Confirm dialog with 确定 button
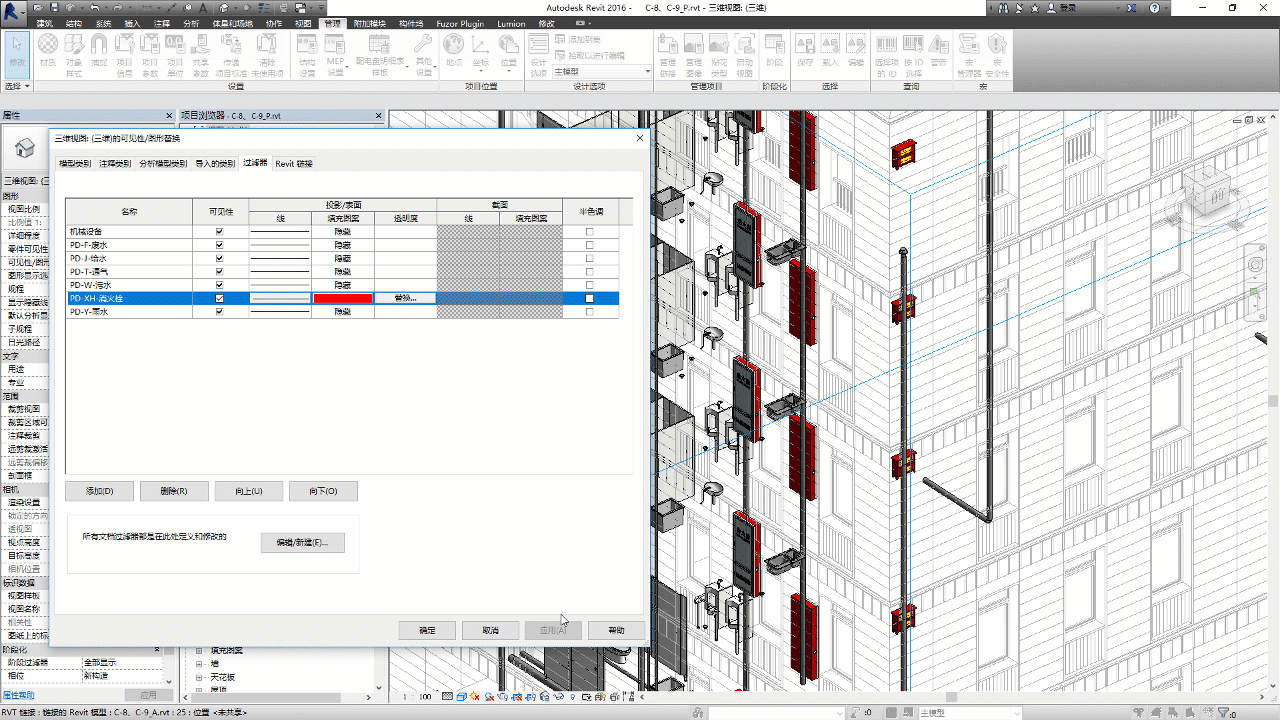1280x720 pixels. (427, 630)
